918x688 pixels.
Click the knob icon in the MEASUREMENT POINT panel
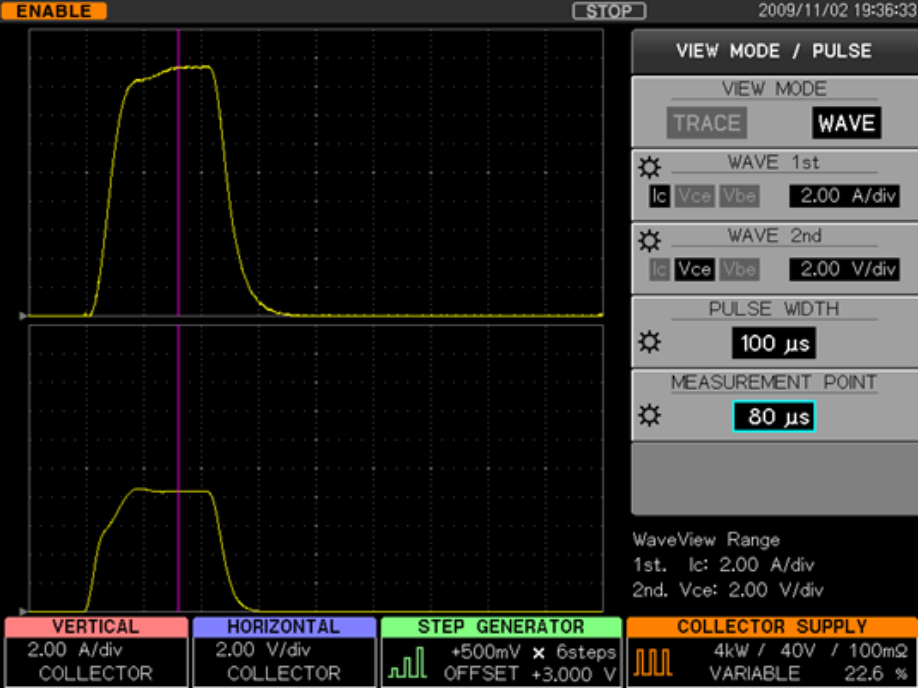click(x=649, y=416)
